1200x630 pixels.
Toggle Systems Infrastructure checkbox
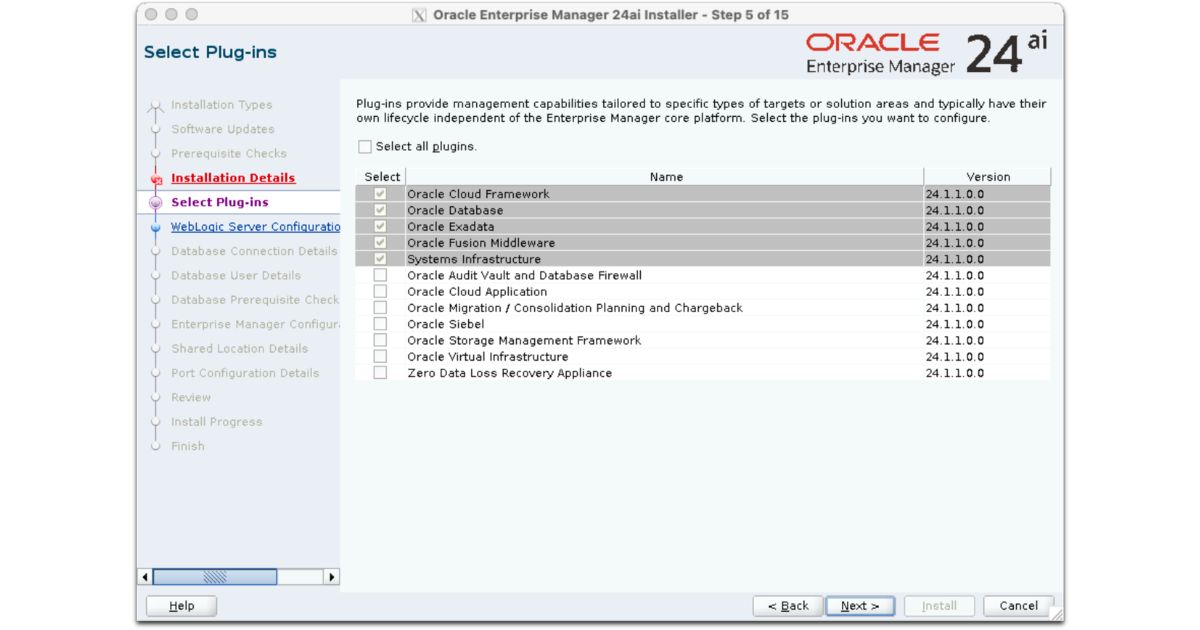coord(380,259)
